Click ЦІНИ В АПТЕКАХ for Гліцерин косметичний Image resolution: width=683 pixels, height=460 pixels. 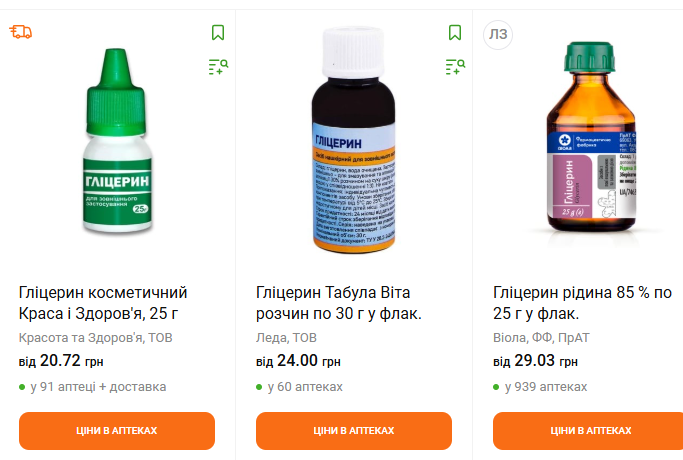(x=117, y=431)
